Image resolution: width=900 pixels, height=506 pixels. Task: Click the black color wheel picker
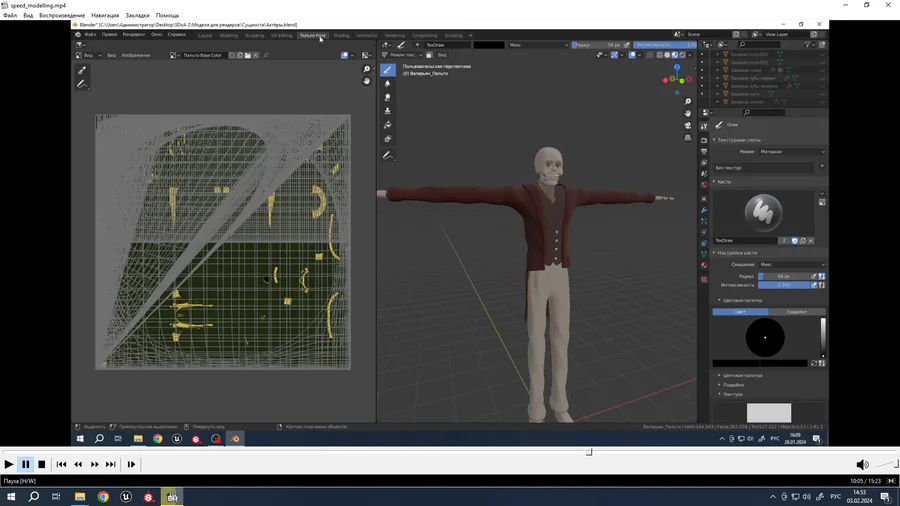coord(765,338)
